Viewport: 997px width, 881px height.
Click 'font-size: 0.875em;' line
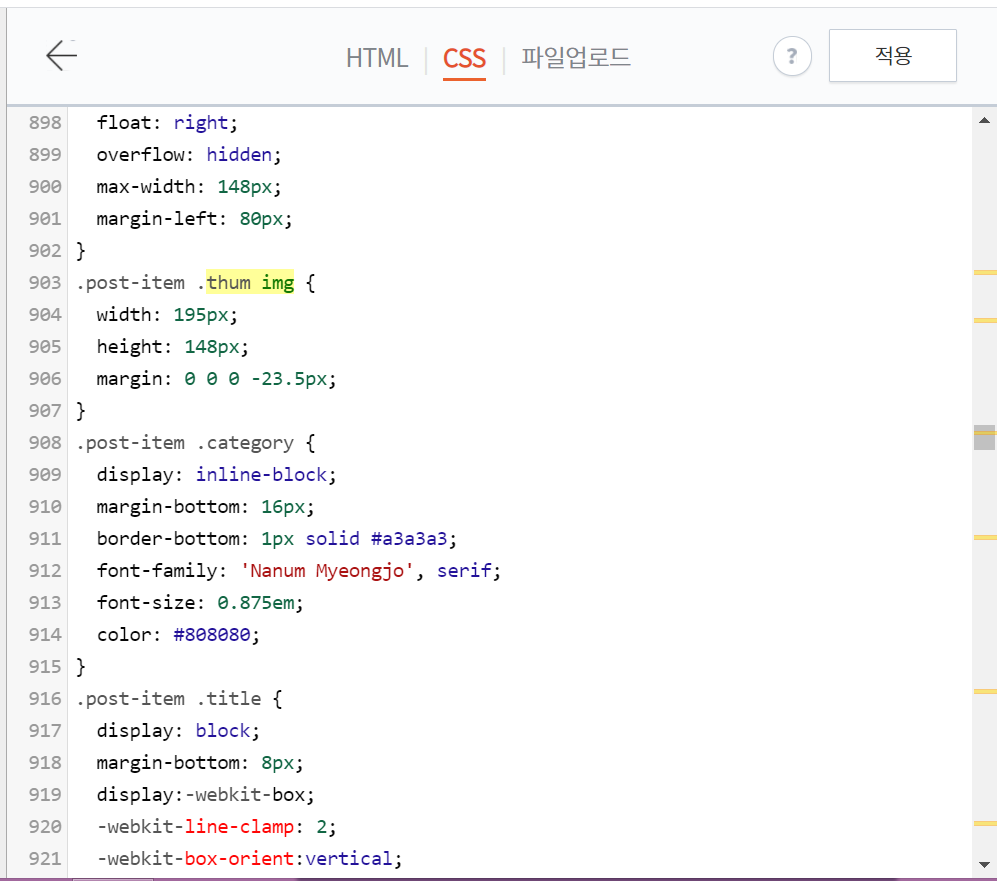coord(200,602)
